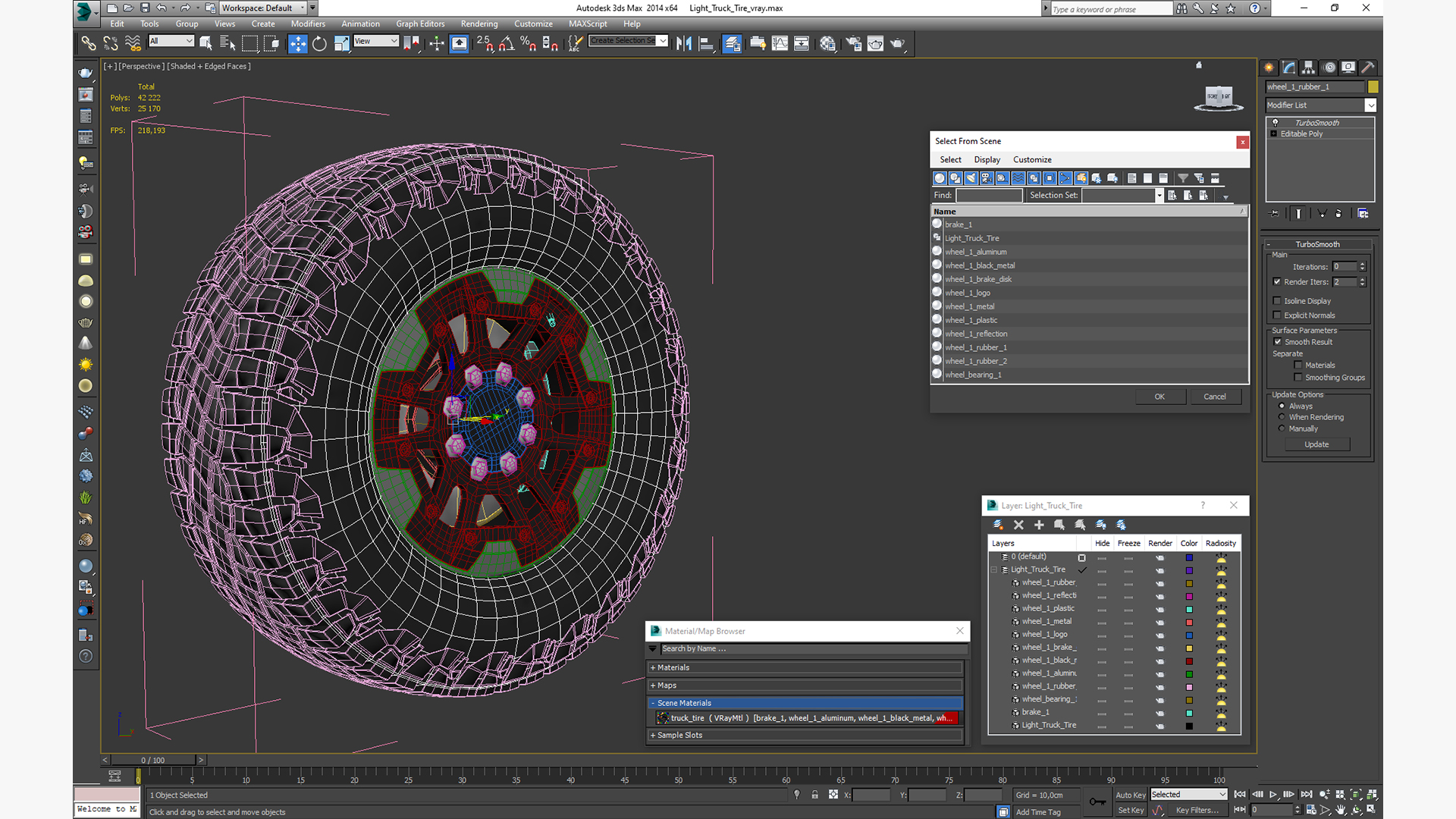The image size is (1456, 819).
Task: Click Configure Modifier Sets icon
Action: (x=1363, y=214)
